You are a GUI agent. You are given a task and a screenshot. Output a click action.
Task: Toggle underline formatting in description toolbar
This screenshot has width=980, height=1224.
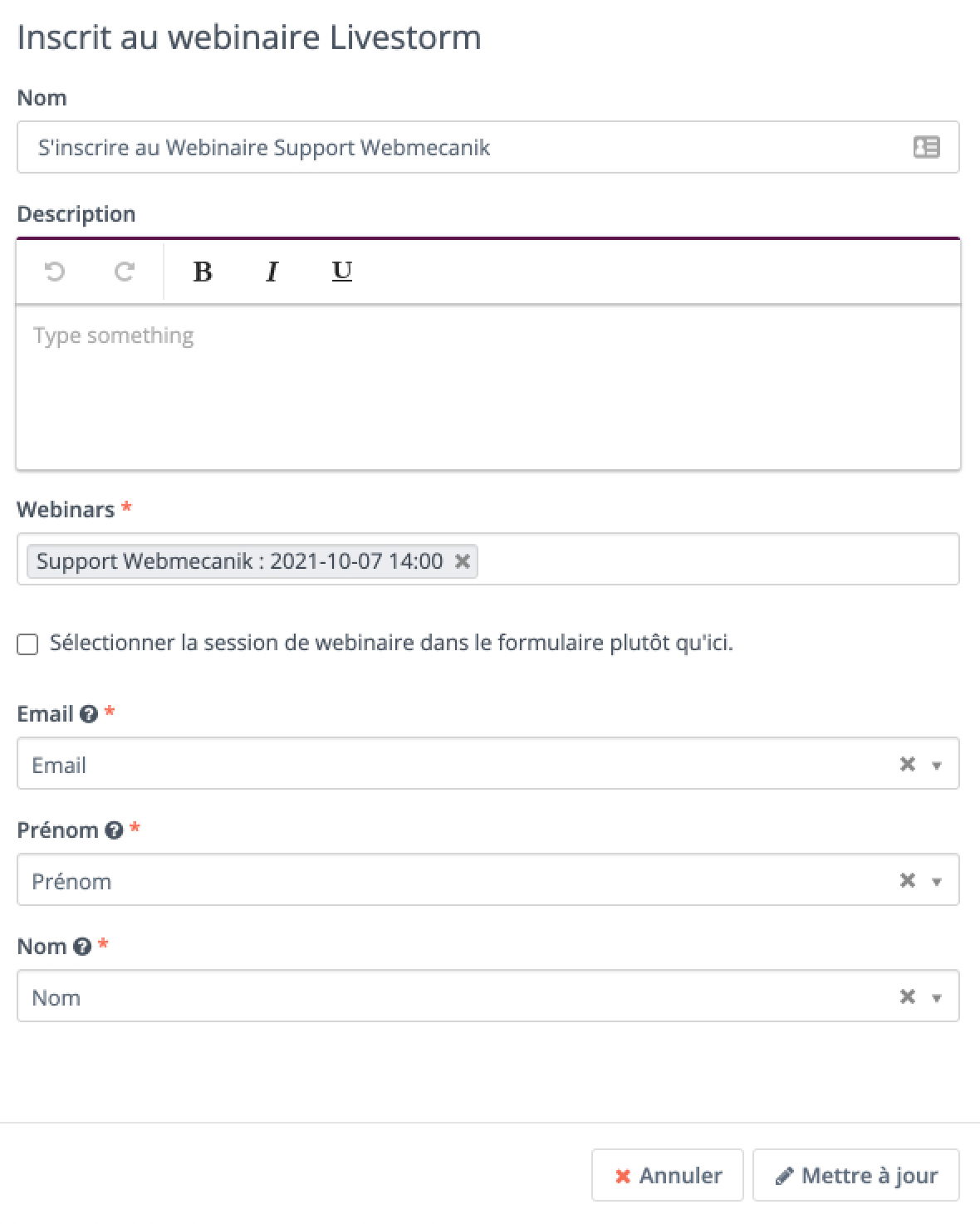pyautogui.click(x=342, y=272)
